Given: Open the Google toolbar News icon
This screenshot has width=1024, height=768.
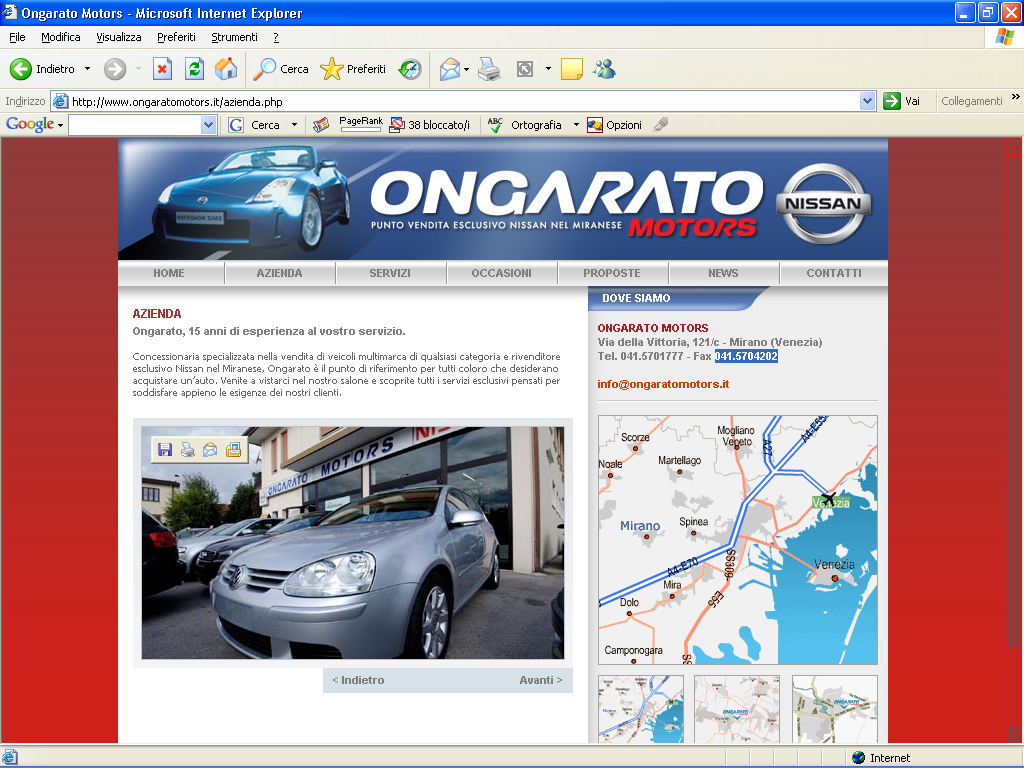Looking at the screenshot, I should [x=321, y=125].
